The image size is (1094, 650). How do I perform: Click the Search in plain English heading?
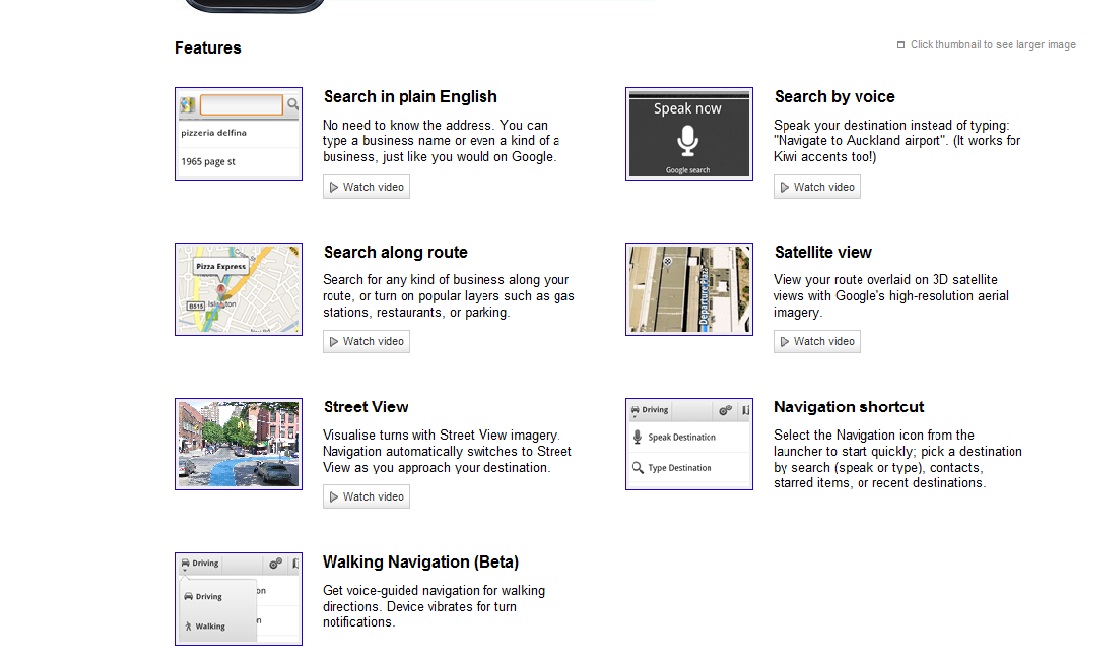(x=410, y=97)
